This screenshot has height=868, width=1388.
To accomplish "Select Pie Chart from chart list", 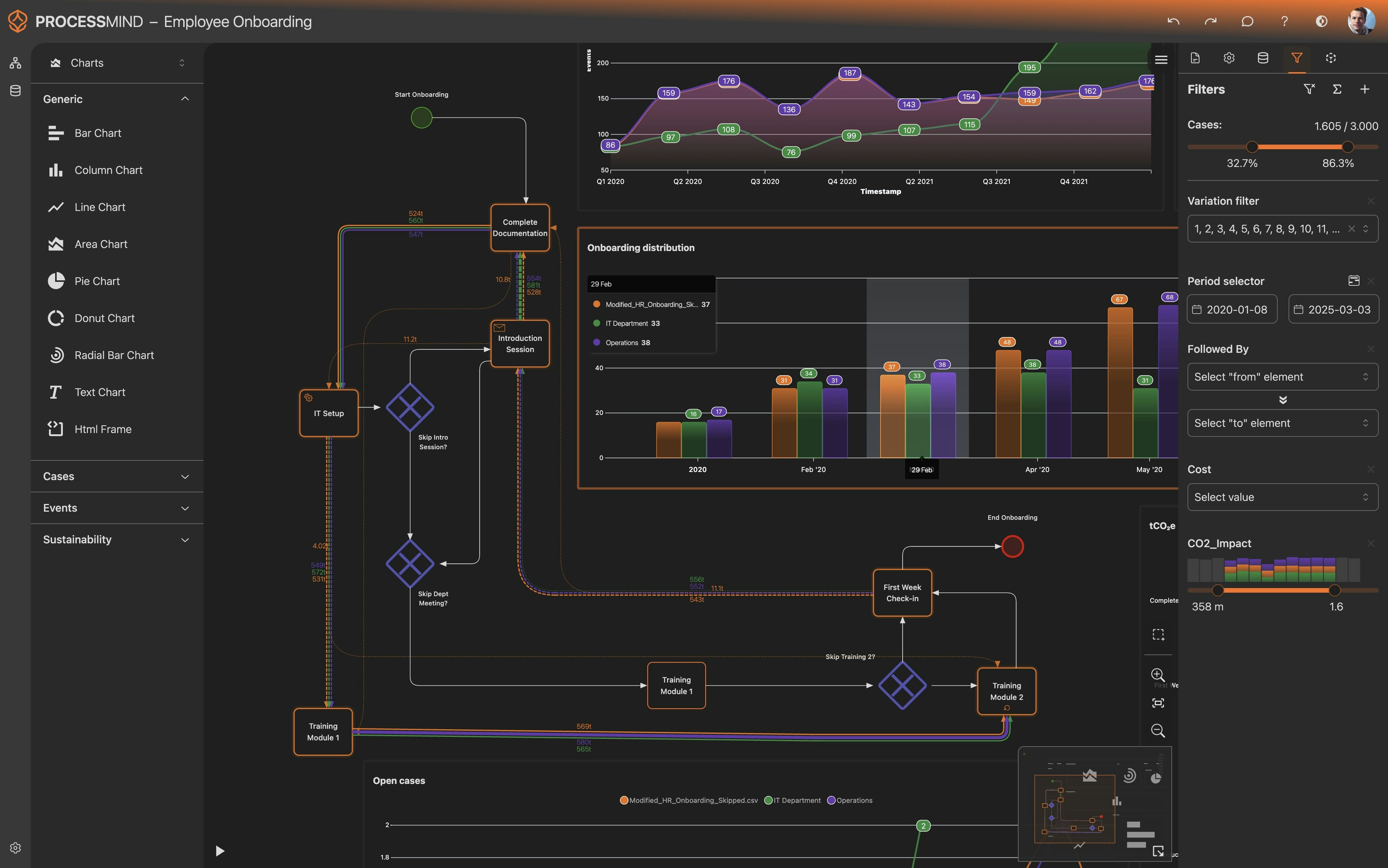I will (x=97, y=281).
